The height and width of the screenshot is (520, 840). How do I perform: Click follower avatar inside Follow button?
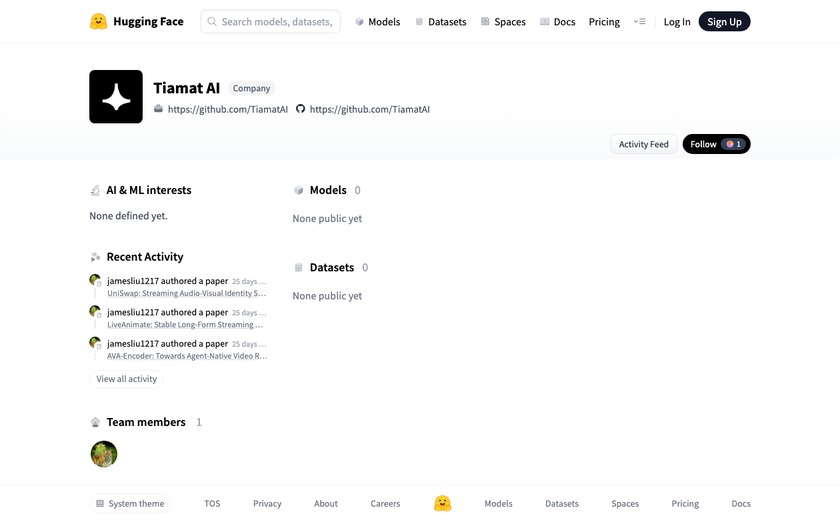[x=730, y=144]
